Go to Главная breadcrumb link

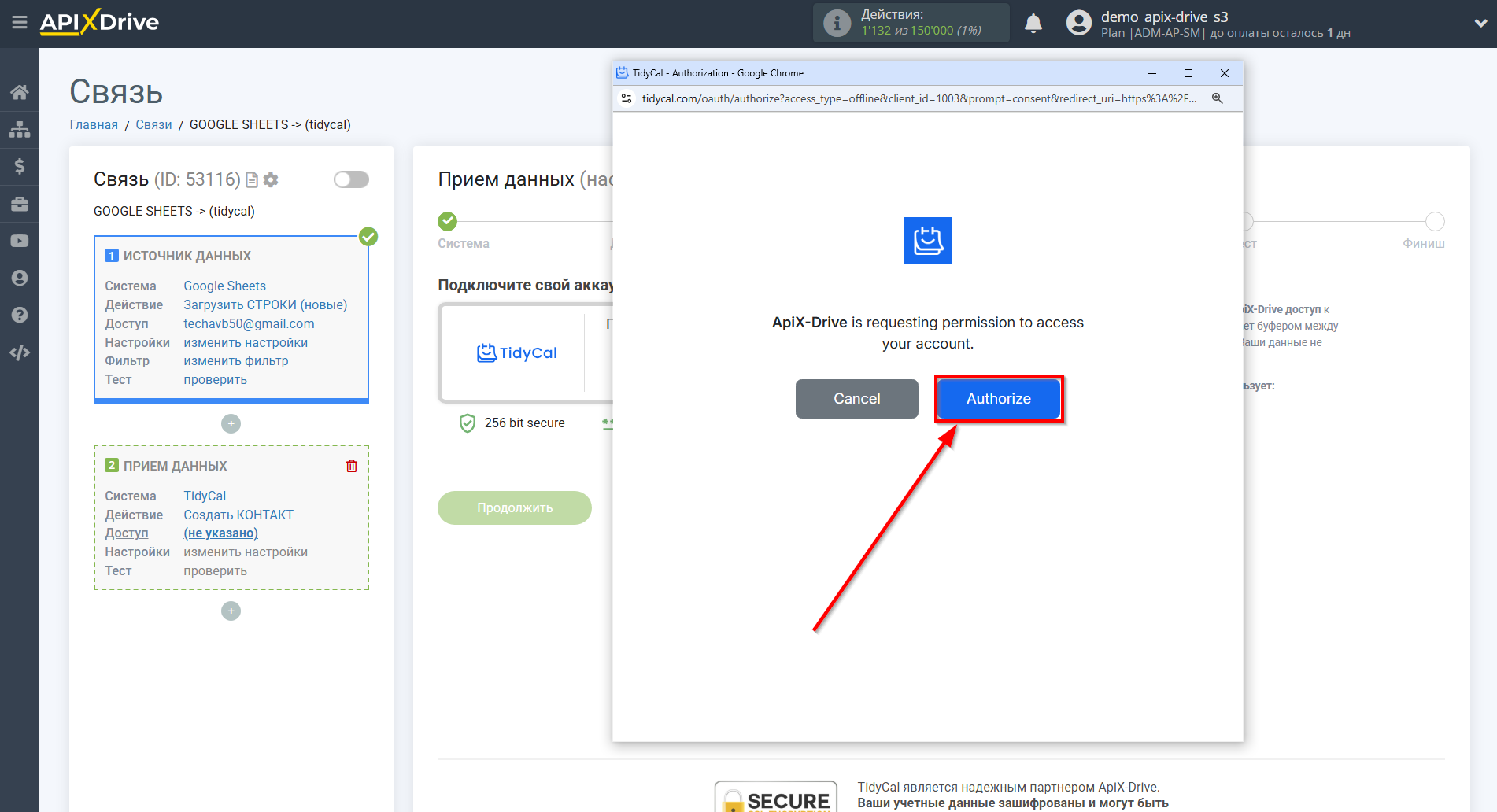point(94,125)
